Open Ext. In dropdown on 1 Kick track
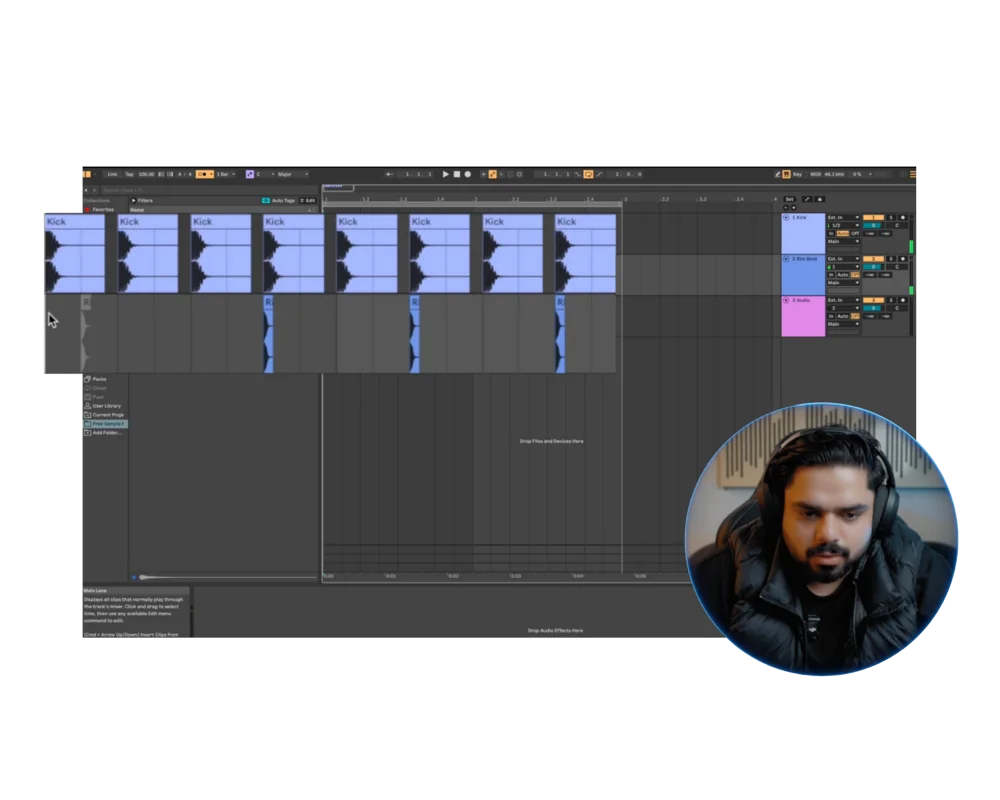This screenshot has width=1000, height=800. 843,218
